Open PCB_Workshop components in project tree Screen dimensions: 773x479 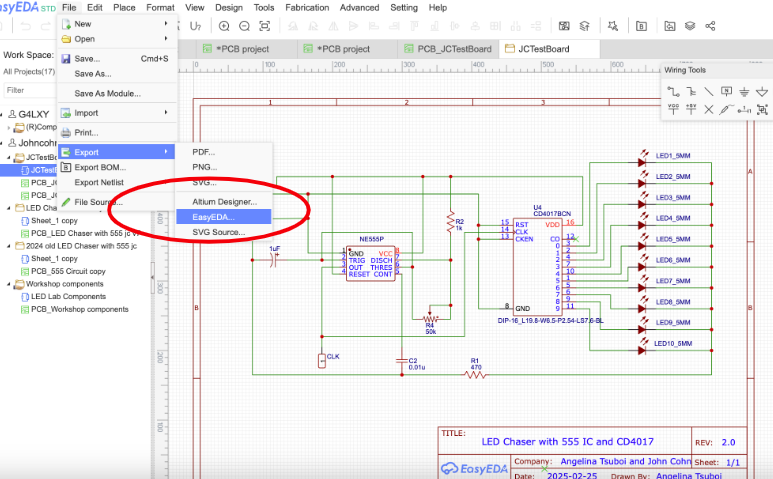(79, 310)
